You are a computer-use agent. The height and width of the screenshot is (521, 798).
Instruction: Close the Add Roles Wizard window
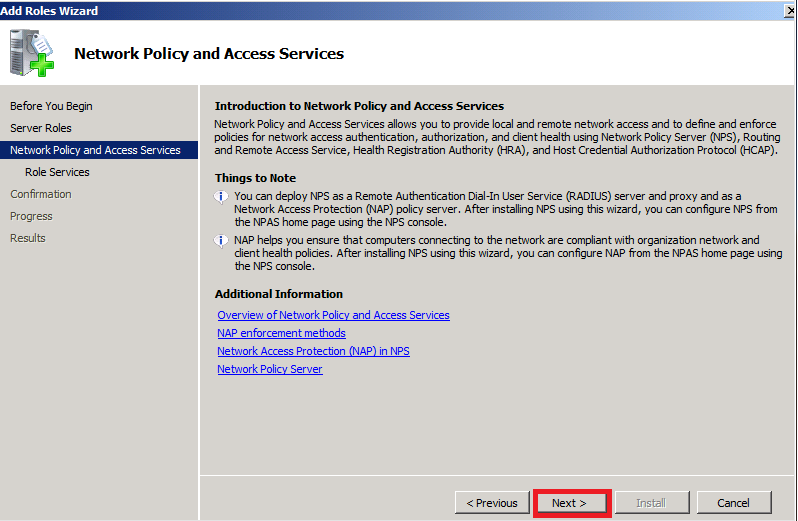[x=788, y=10]
